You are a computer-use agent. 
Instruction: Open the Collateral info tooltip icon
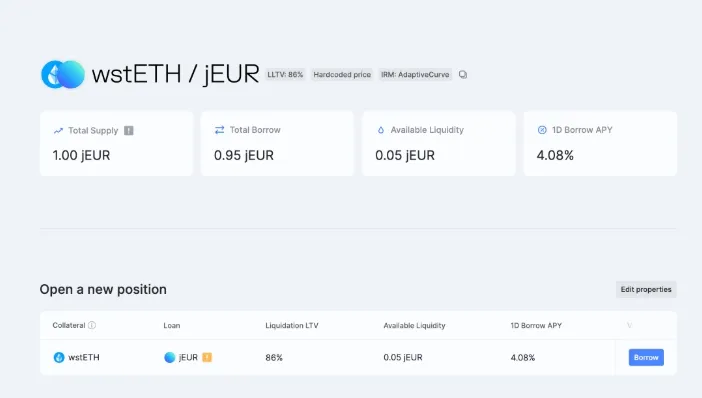92,325
